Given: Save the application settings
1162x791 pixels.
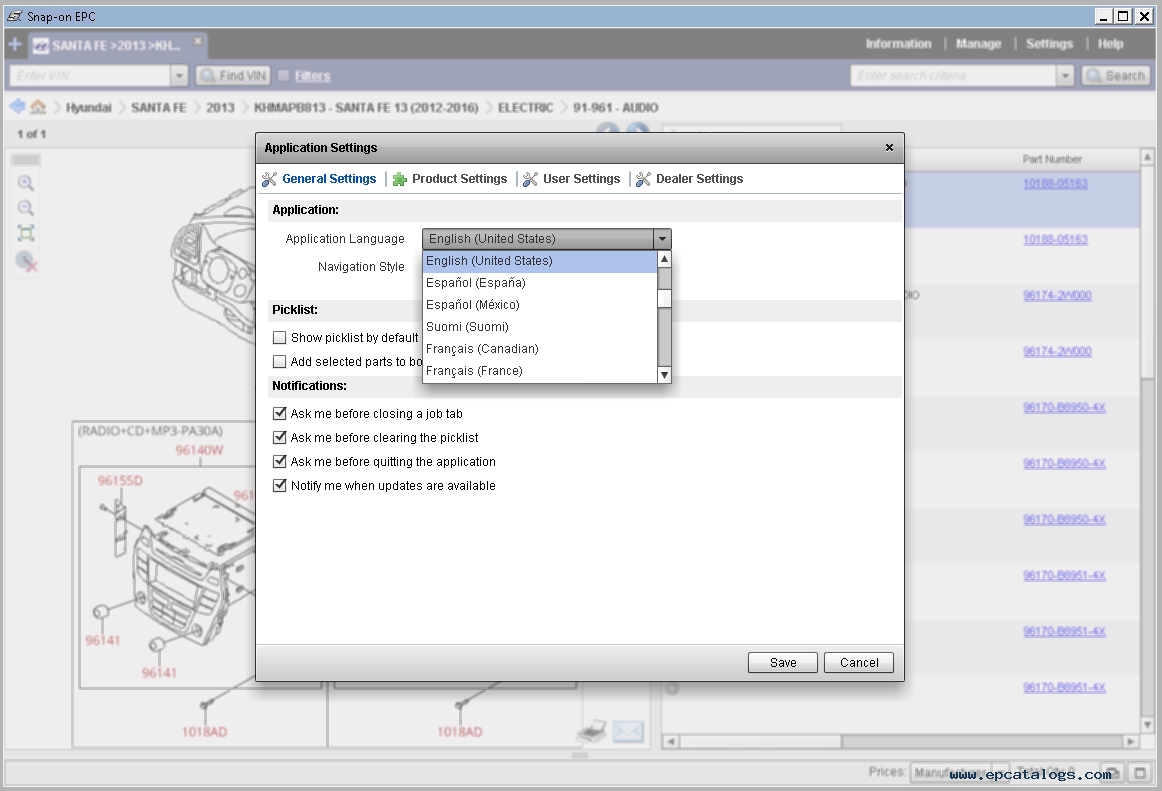Looking at the screenshot, I should click(x=783, y=663).
